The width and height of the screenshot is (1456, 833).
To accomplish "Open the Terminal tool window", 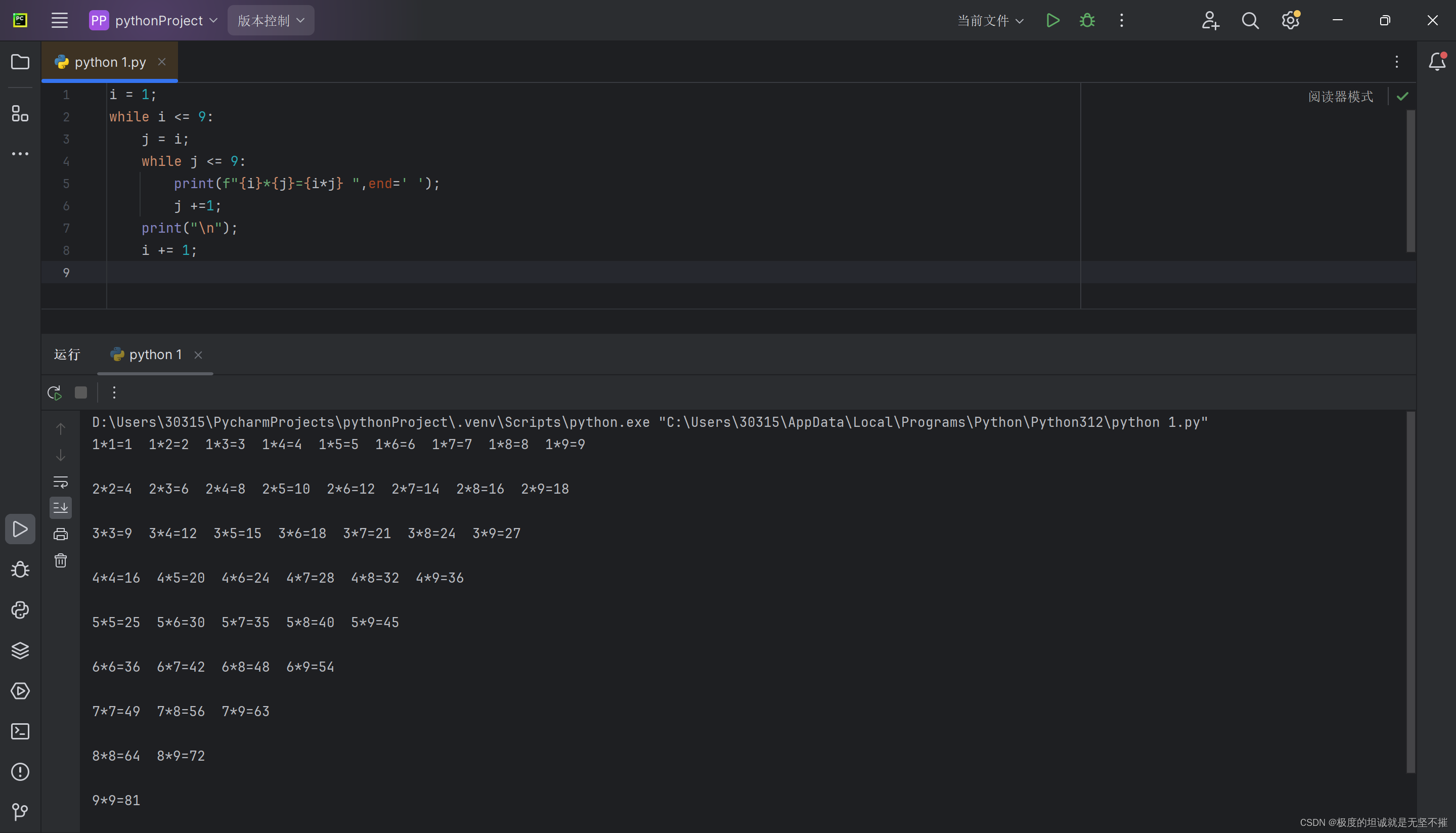I will click(20, 731).
